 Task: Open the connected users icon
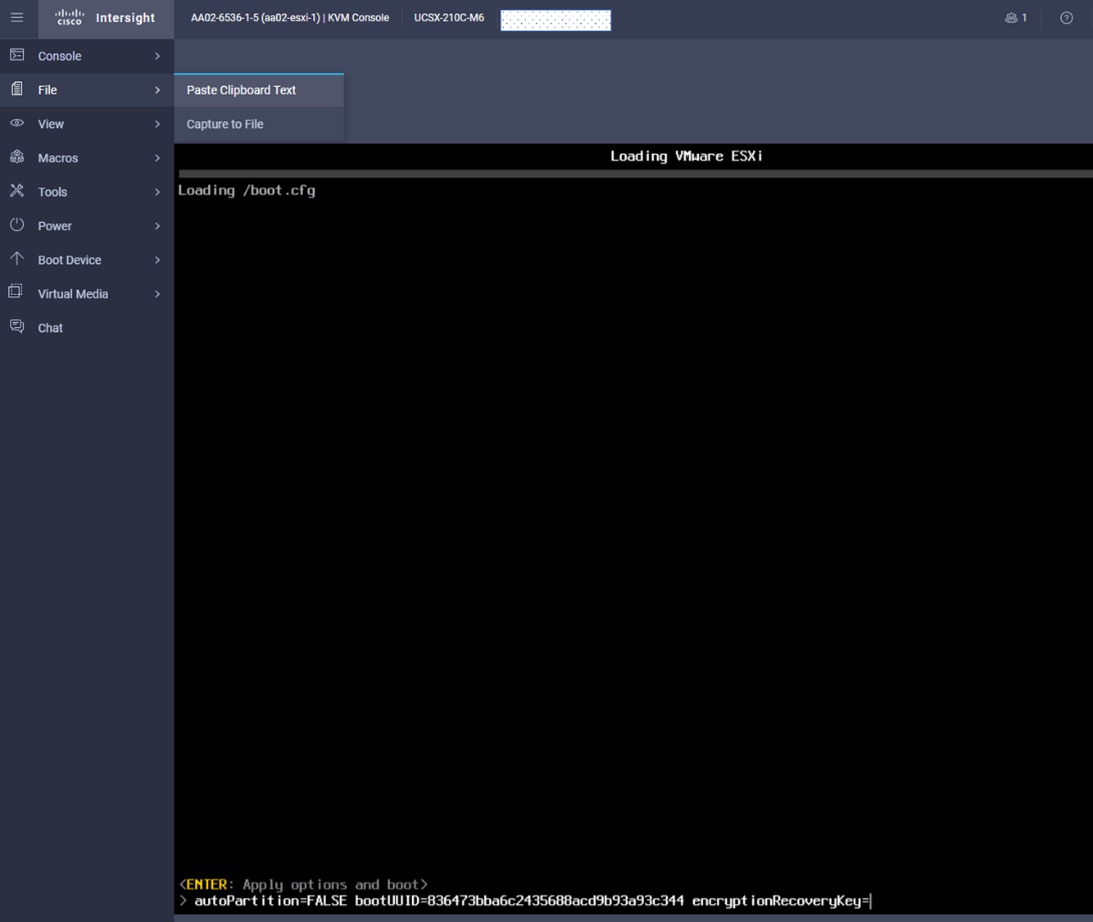coord(1011,18)
